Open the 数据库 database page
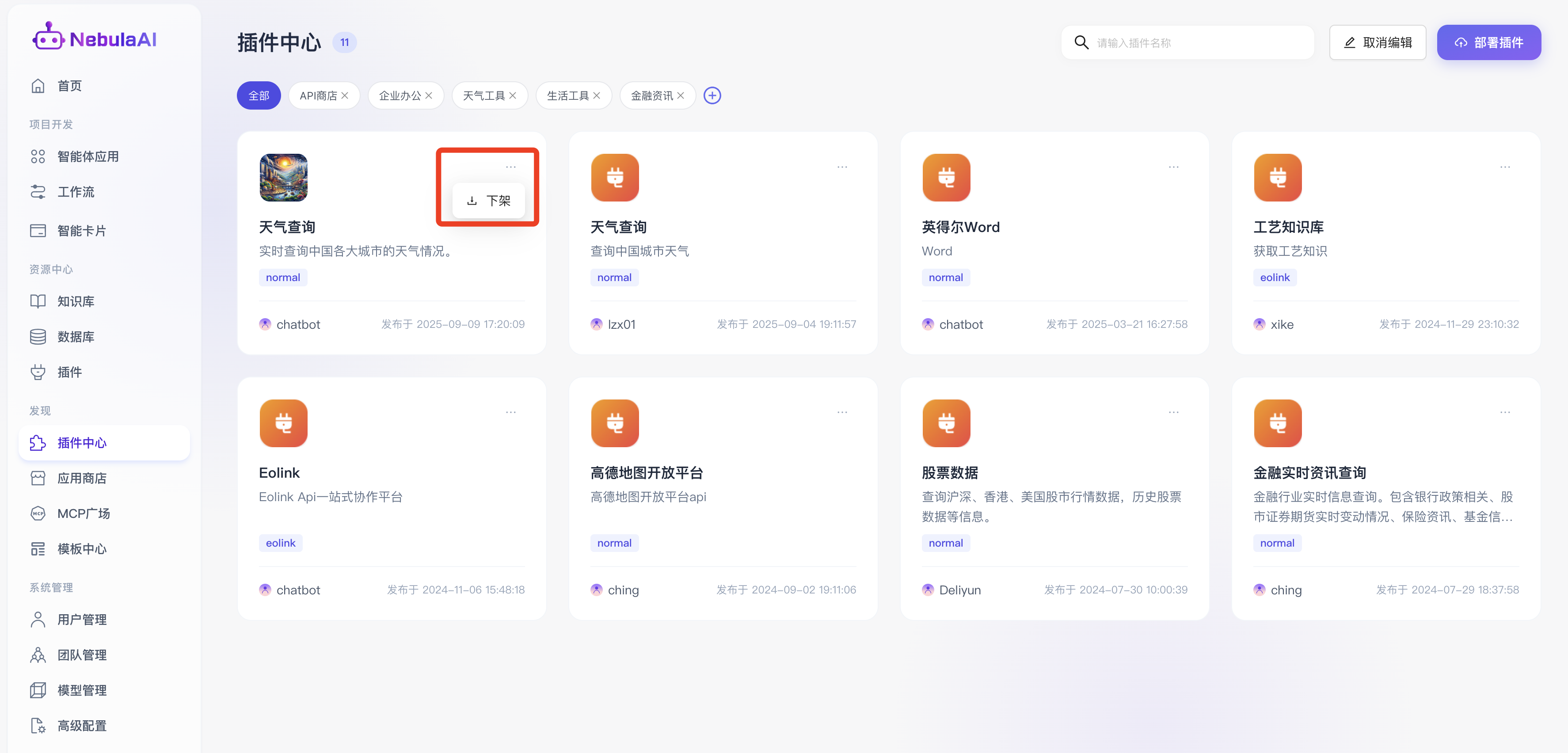Image resolution: width=1568 pixels, height=753 pixels. click(x=75, y=337)
